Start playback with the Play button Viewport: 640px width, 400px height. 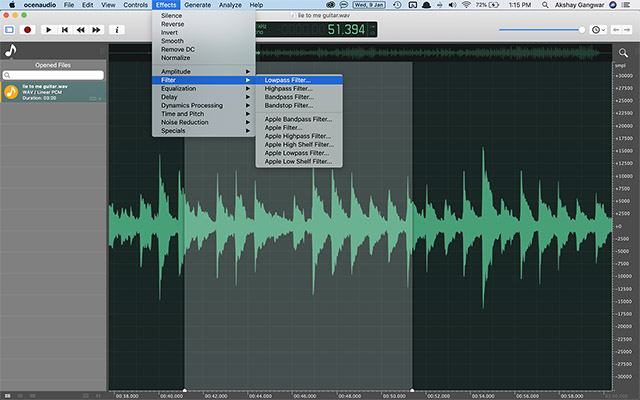point(49,30)
